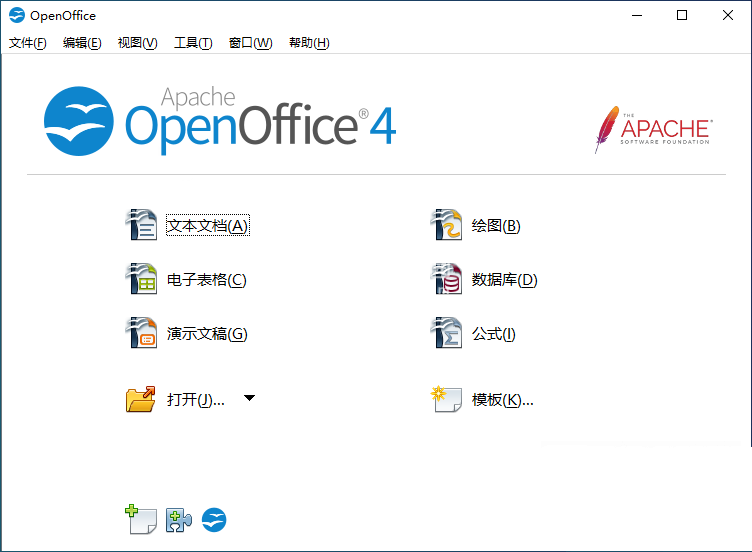Click the Math formula icon

pyautogui.click(x=446, y=332)
